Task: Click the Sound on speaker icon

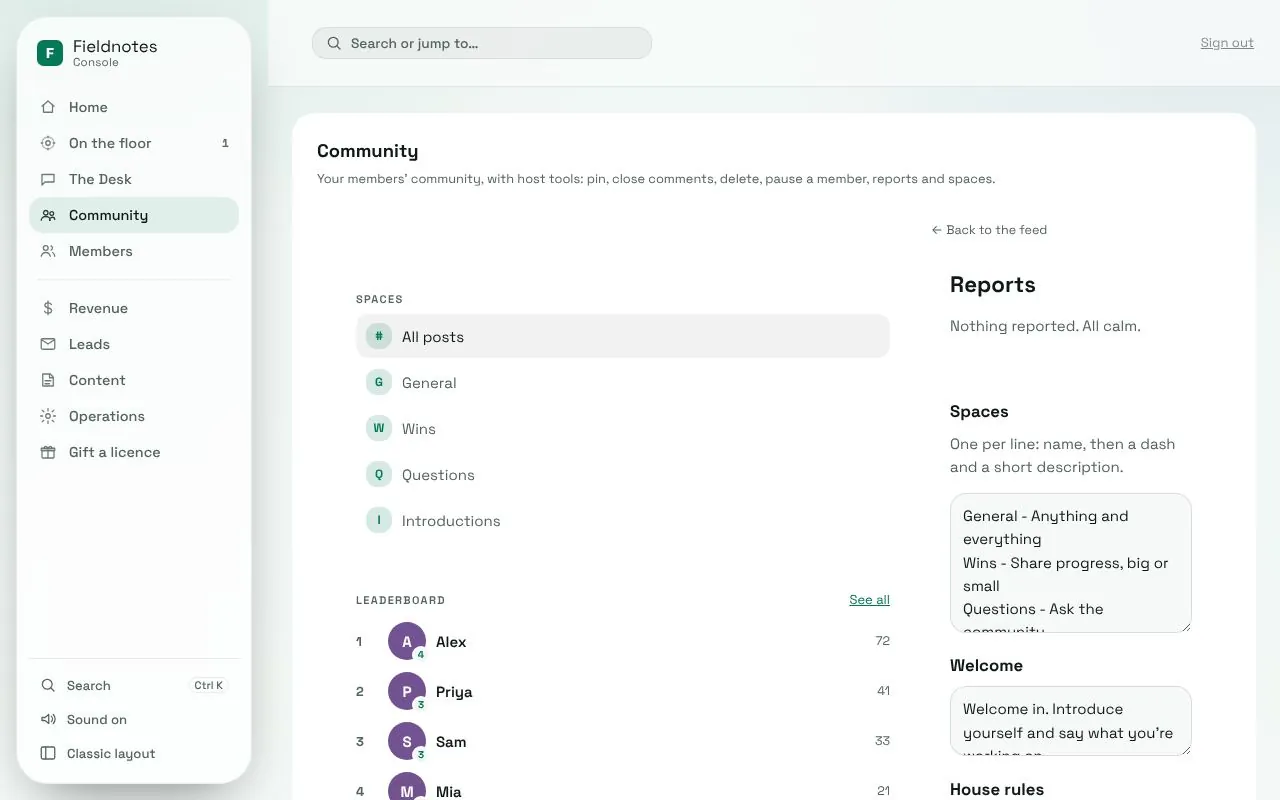Action: pyautogui.click(x=48, y=720)
